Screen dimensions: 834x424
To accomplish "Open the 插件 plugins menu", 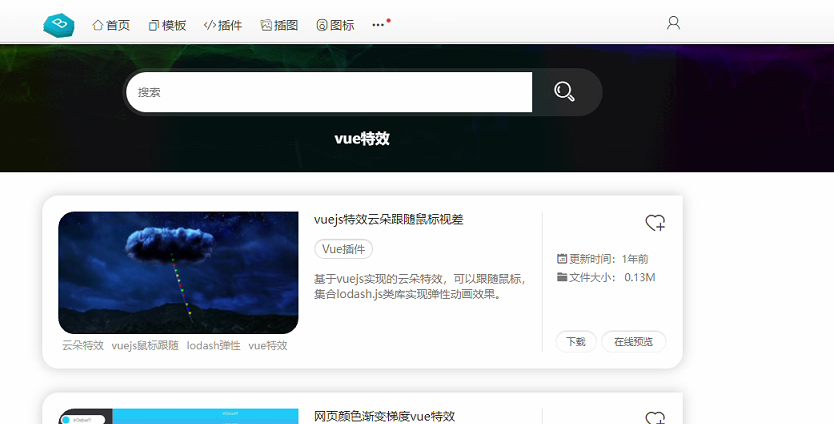I will point(223,25).
